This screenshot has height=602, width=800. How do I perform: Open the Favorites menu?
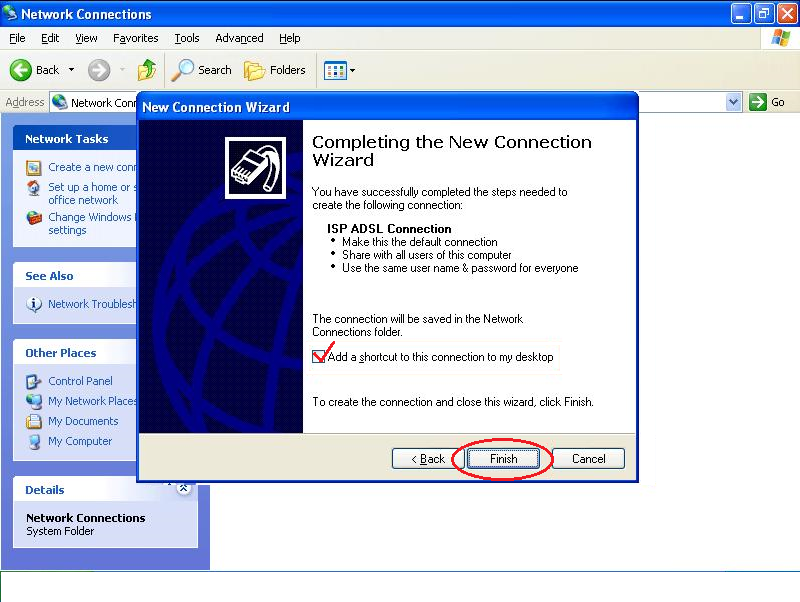(135, 38)
